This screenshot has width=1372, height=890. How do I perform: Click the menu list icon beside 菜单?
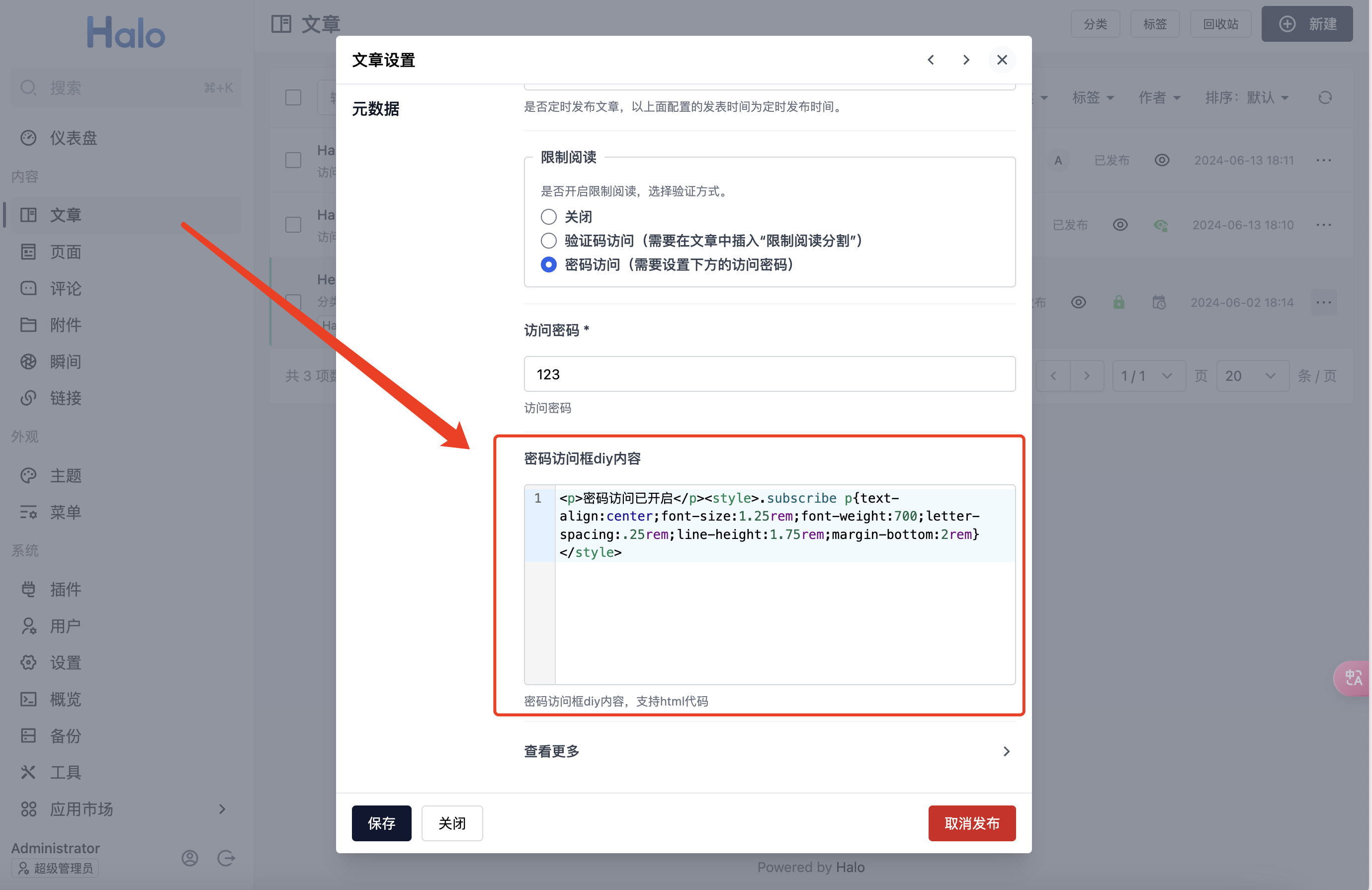[28, 512]
